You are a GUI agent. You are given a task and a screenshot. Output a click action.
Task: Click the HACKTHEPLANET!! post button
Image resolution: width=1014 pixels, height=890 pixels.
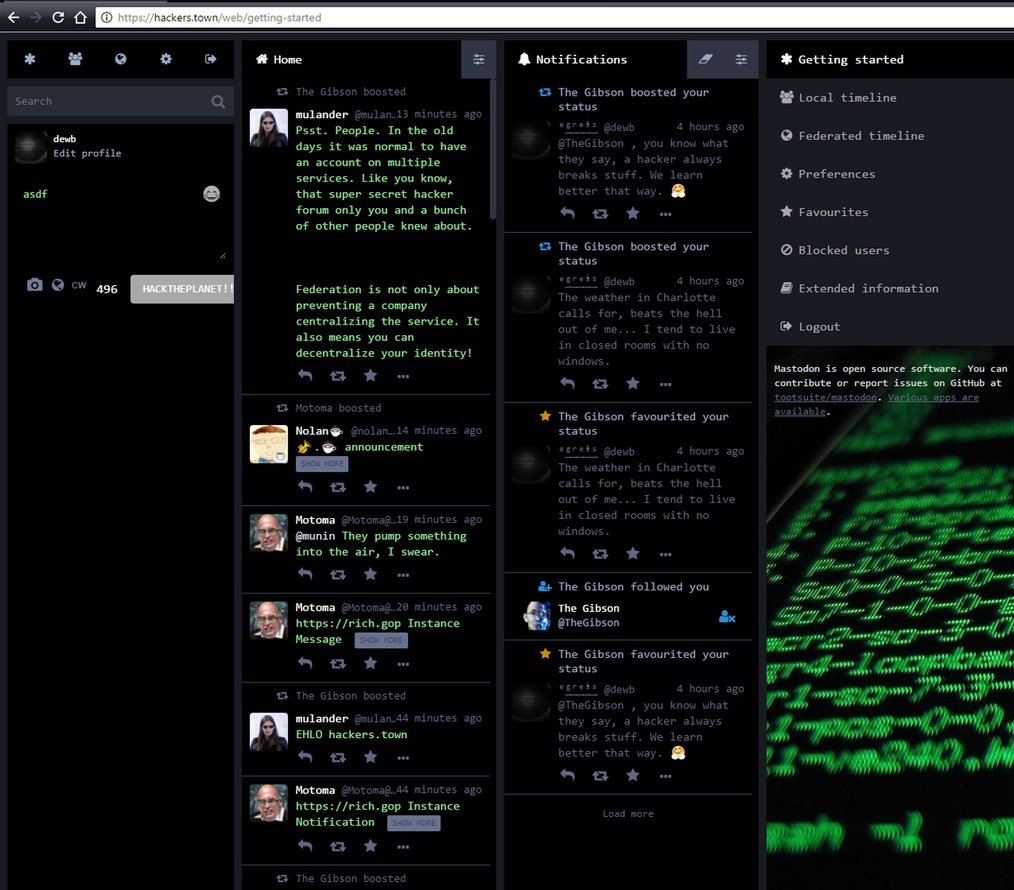tap(182, 289)
